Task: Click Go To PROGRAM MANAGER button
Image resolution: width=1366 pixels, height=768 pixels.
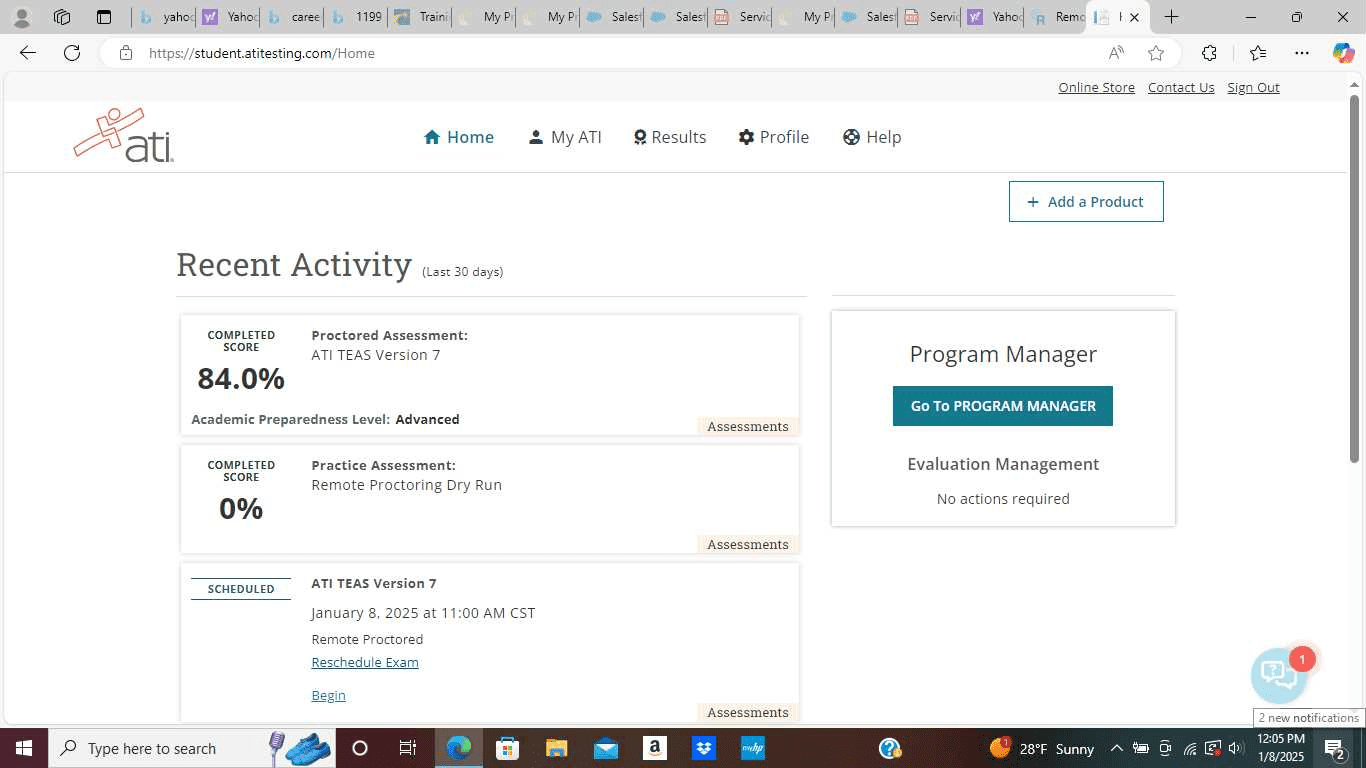Action: [x=1002, y=406]
